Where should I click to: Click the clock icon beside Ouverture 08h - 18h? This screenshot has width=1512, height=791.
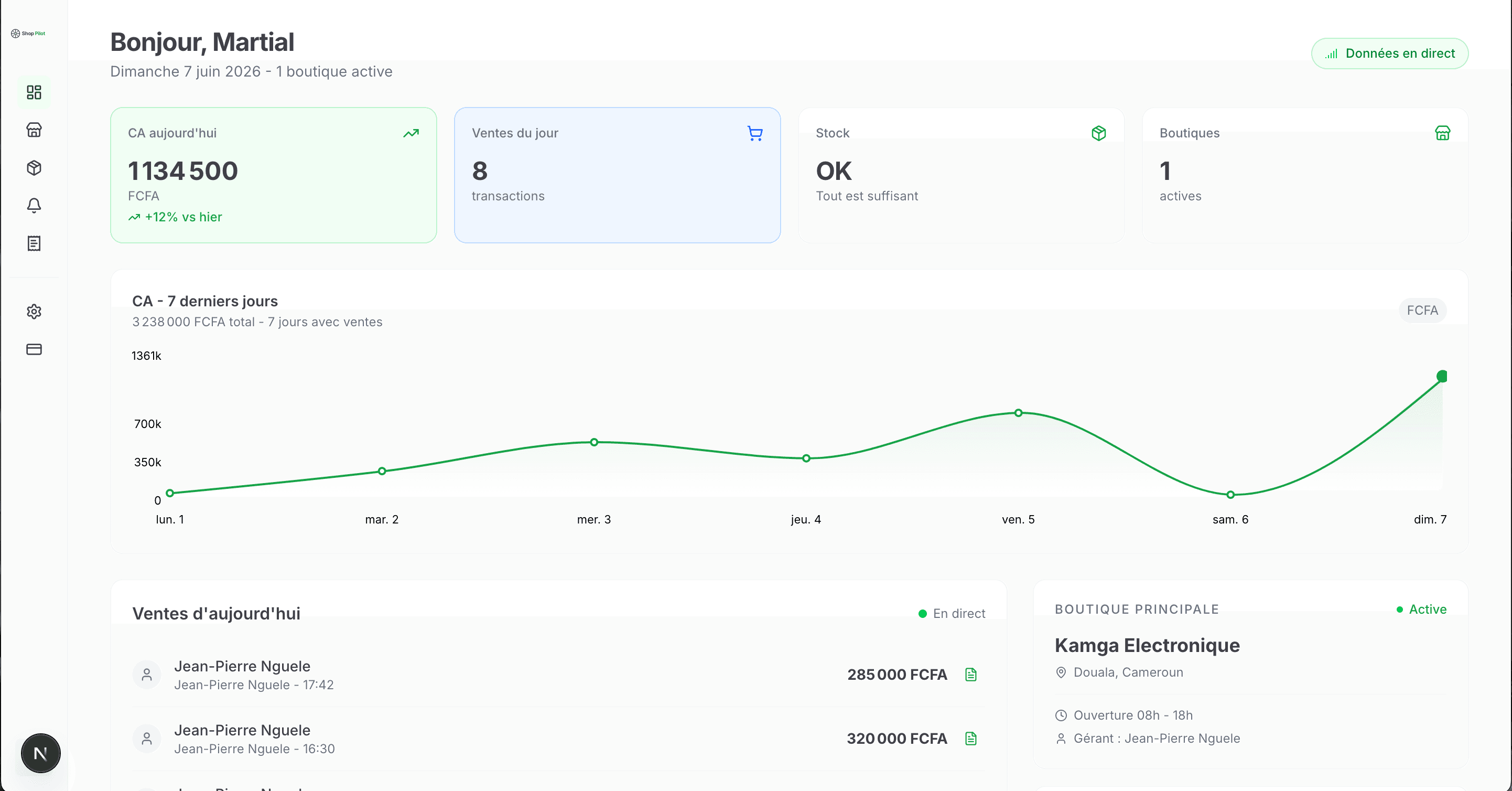coord(1061,715)
